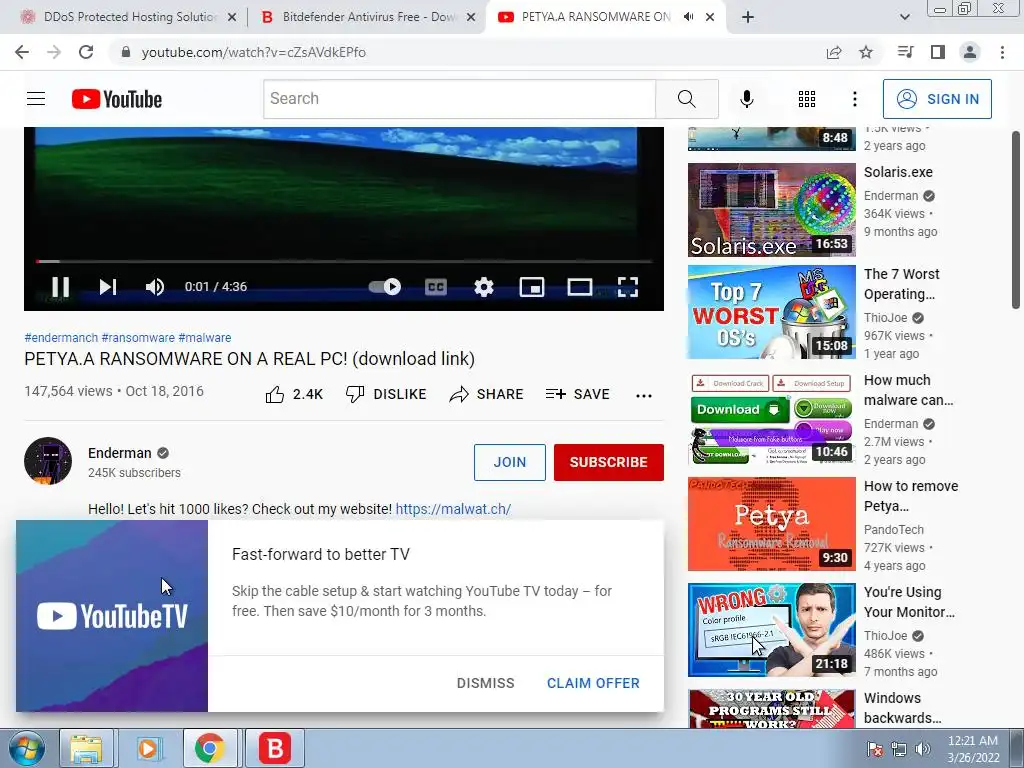Open Enderman channel avatar
The height and width of the screenshot is (768, 1024).
pos(48,460)
